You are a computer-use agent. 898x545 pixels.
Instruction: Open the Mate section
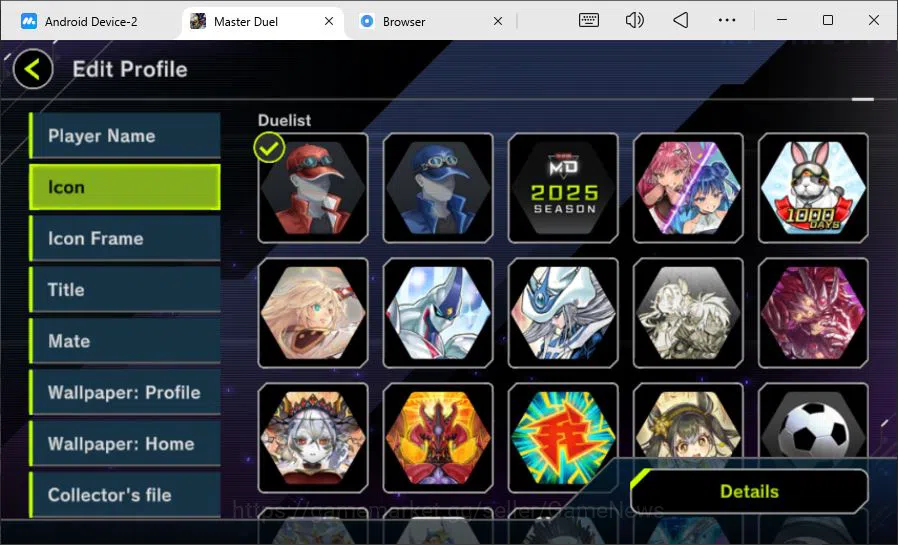(x=125, y=341)
